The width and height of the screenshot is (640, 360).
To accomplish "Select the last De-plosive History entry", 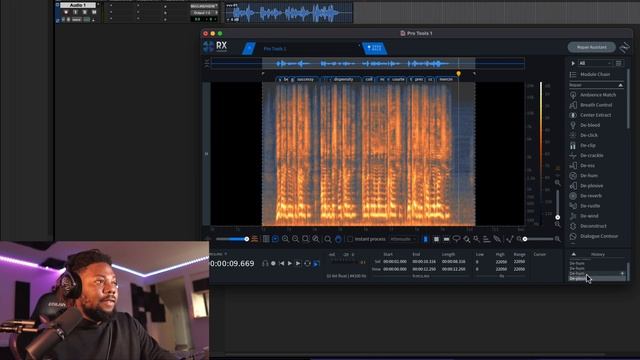I will tap(596, 278).
